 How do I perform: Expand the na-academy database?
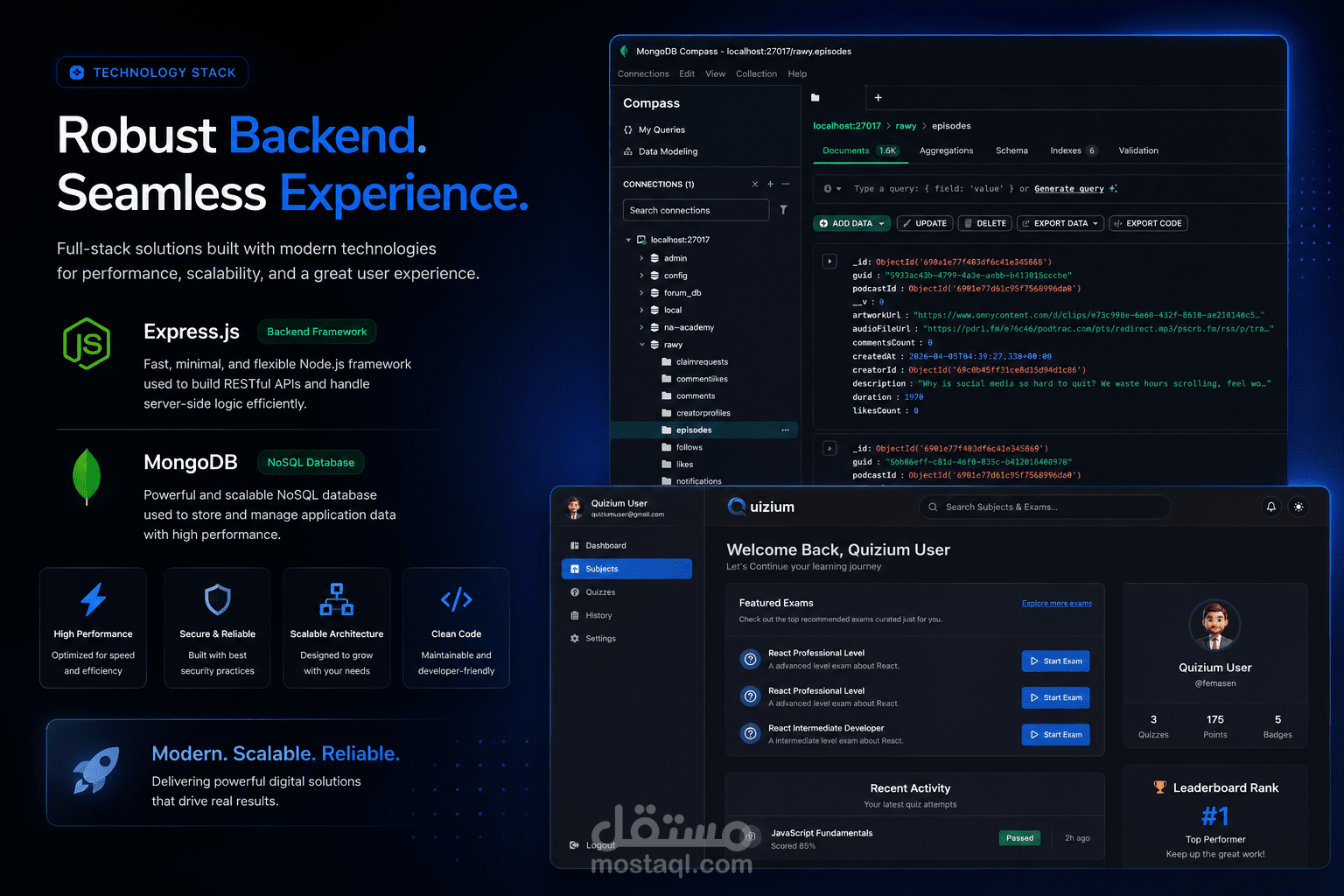coord(641,327)
